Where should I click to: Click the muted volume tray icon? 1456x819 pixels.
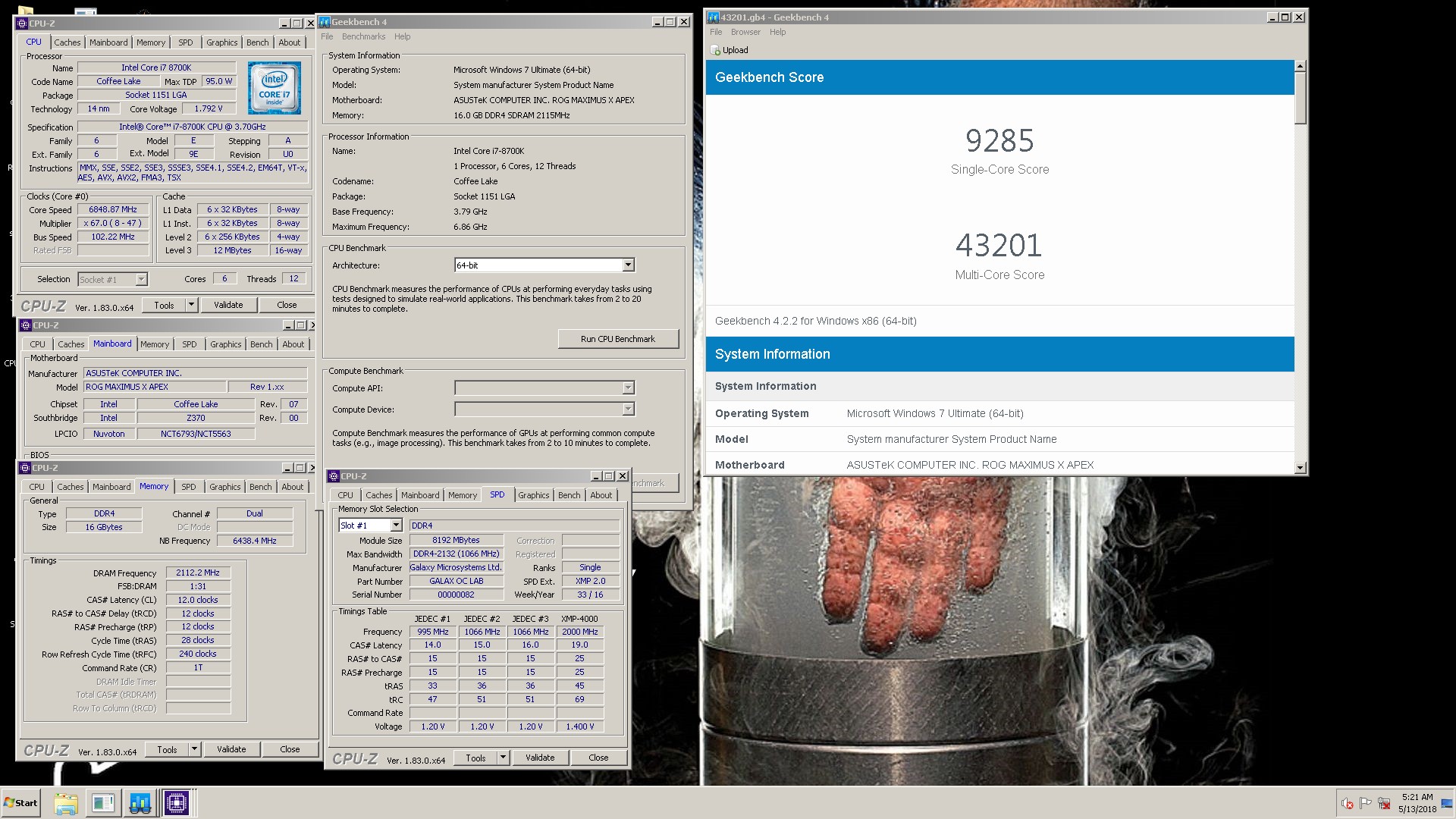tap(1348, 803)
